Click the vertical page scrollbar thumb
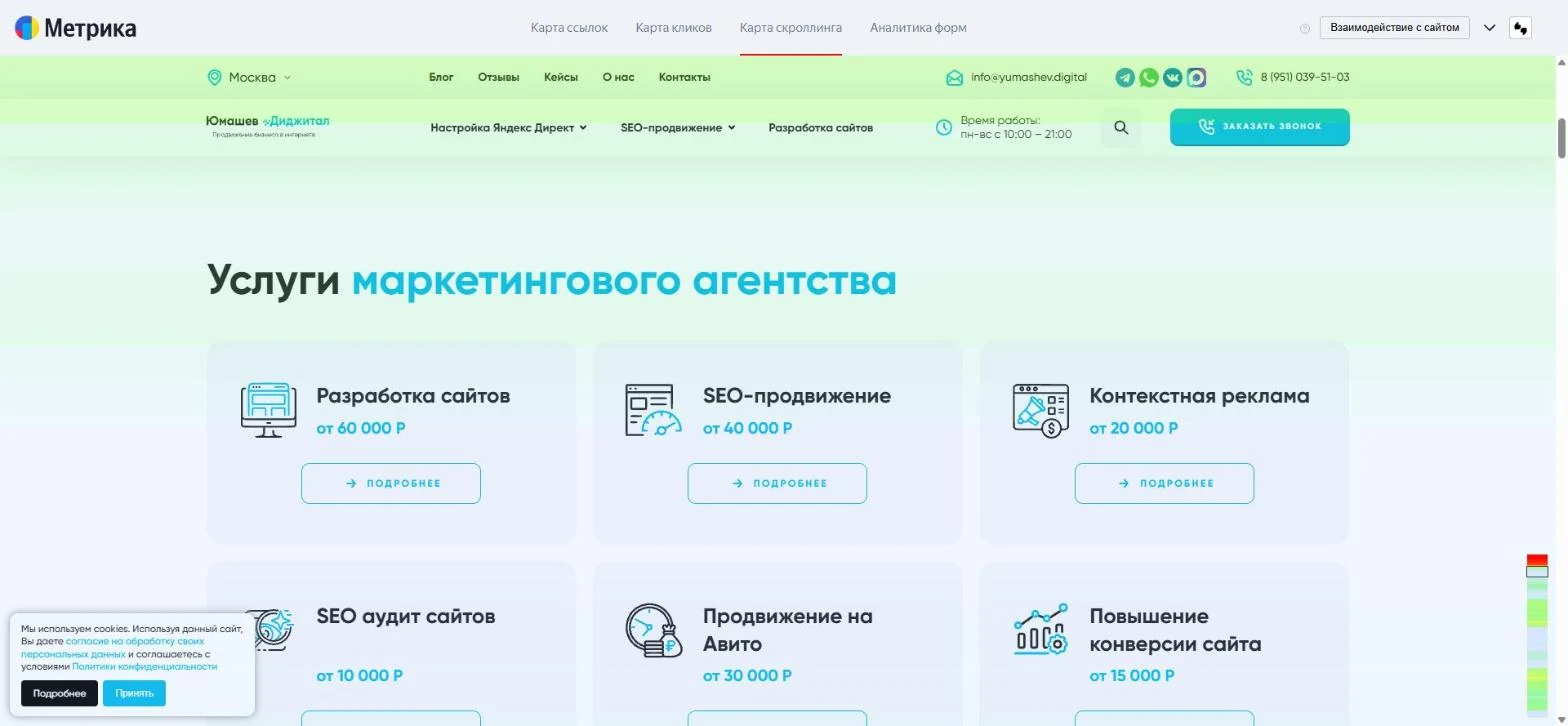 [x=1561, y=138]
